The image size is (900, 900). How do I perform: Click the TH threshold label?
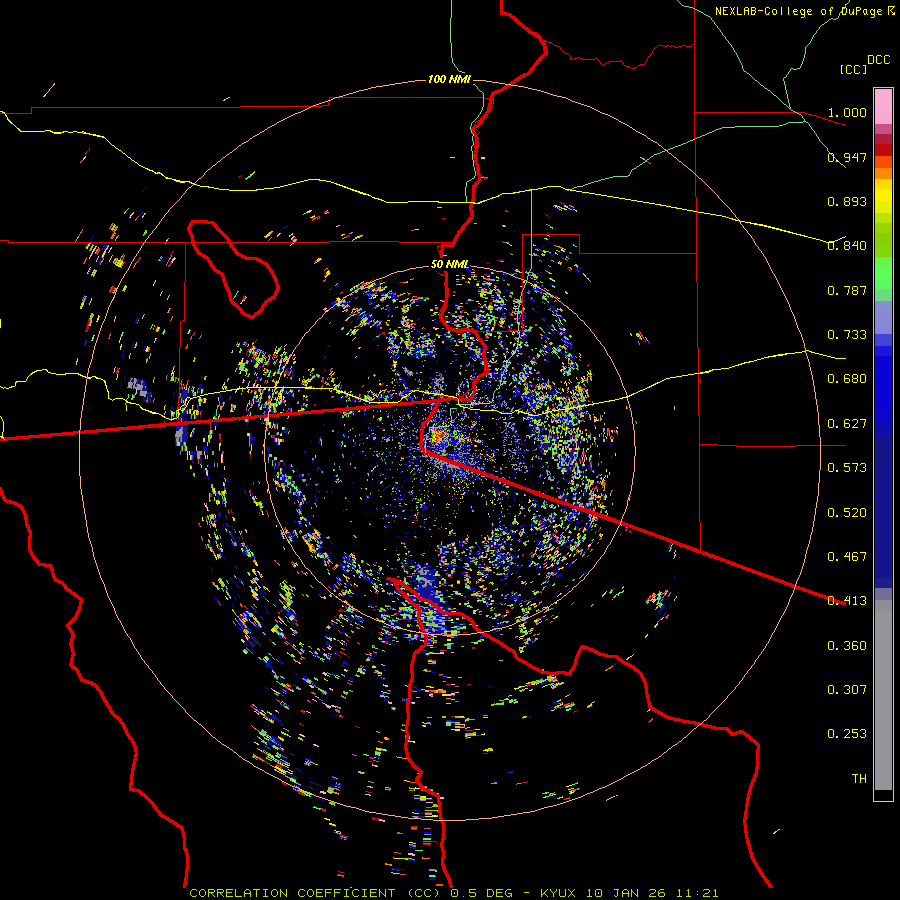[x=859, y=779]
